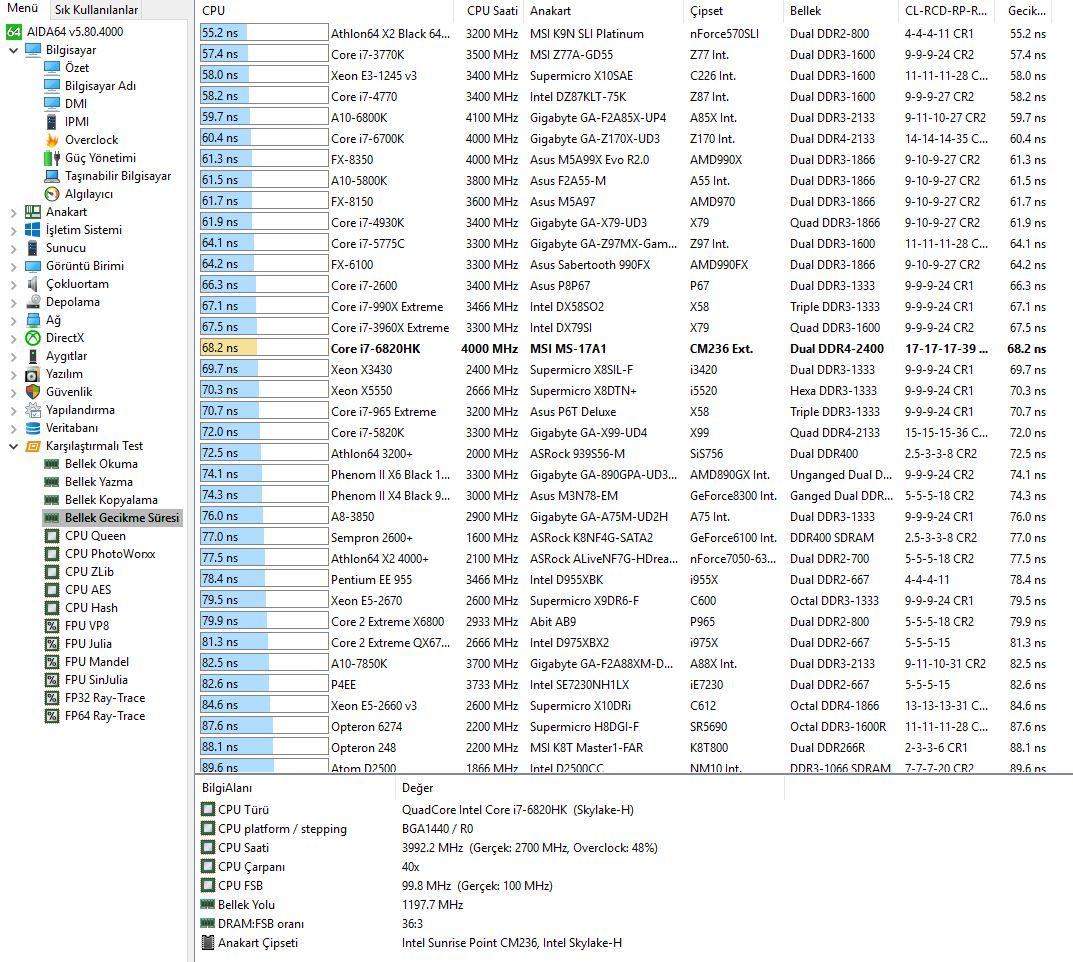Screen dimensions: 1073x962
Task: Click the AIDA64 v5.80.4000 root icon
Action: coord(14,31)
